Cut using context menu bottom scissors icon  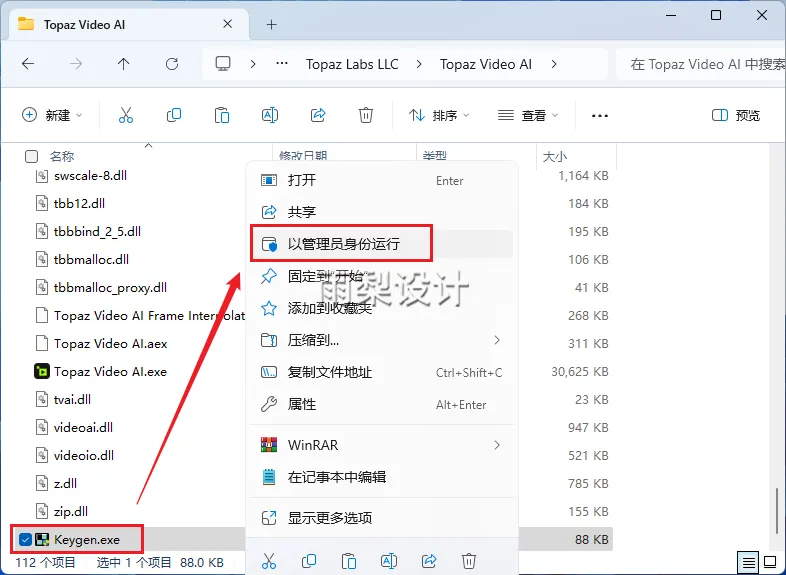(269, 560)
